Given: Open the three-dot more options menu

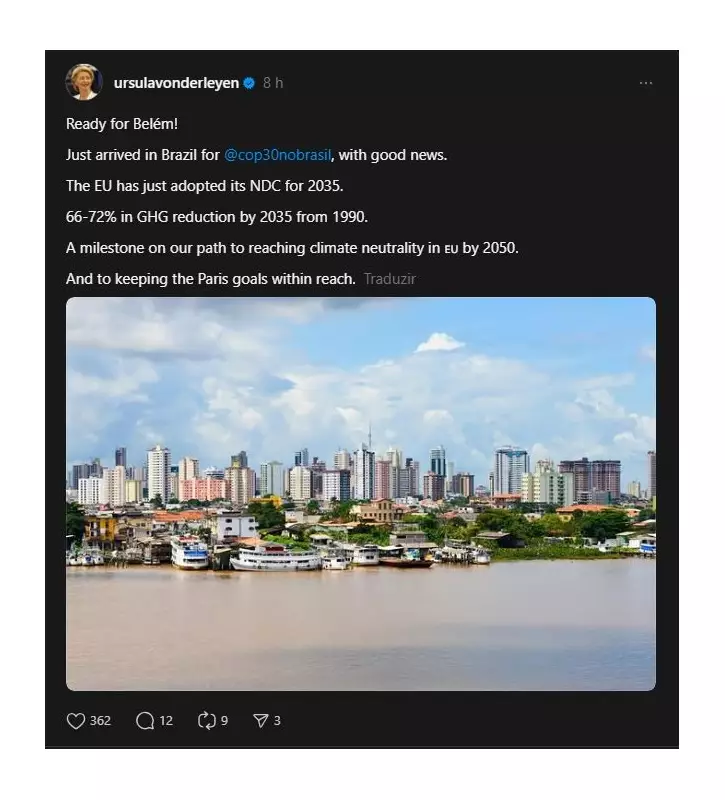Looking at the screenshot, I should coord(646,83).
